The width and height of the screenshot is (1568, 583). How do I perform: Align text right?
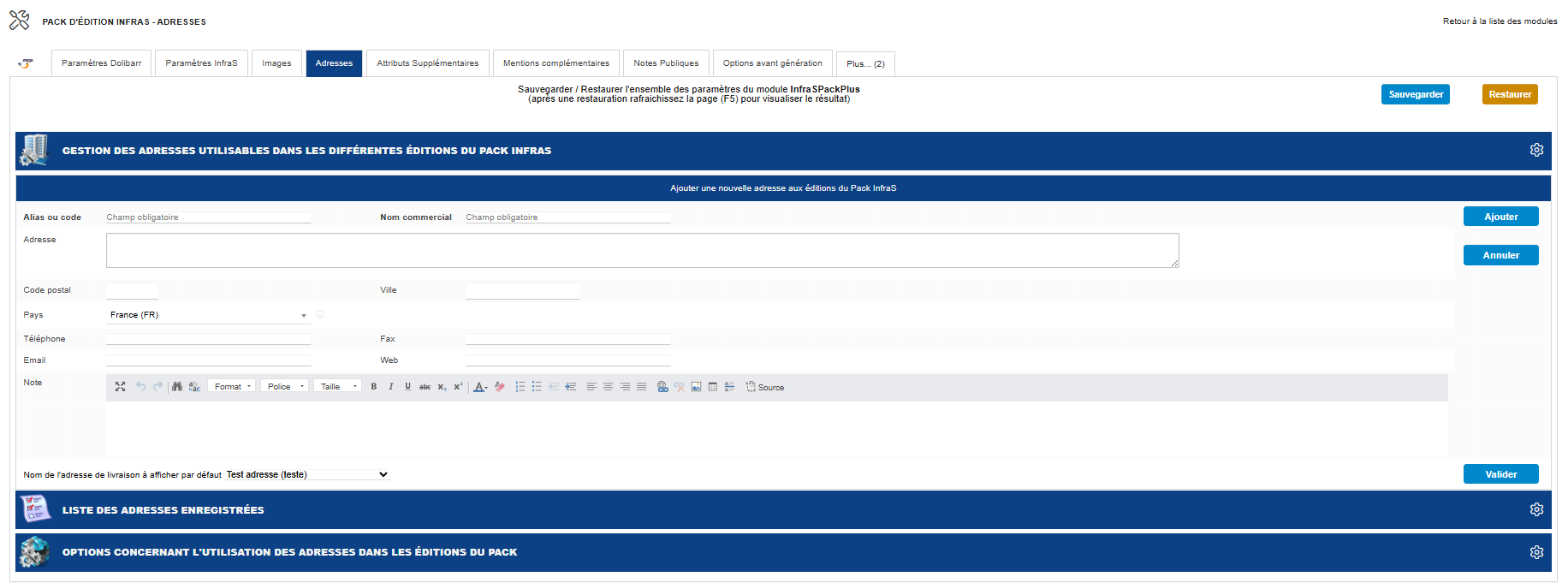pyautogui.click(x=625, y=387)
